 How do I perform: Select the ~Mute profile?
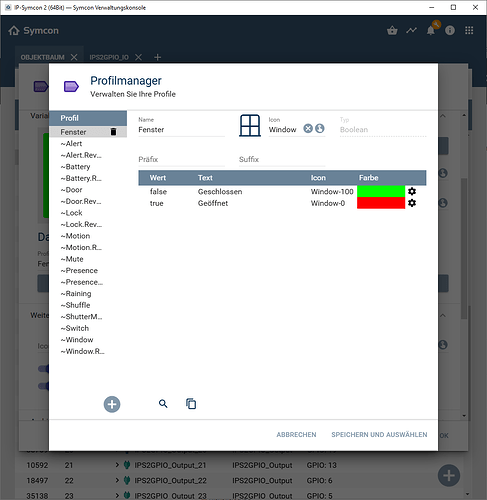(72, 259)
